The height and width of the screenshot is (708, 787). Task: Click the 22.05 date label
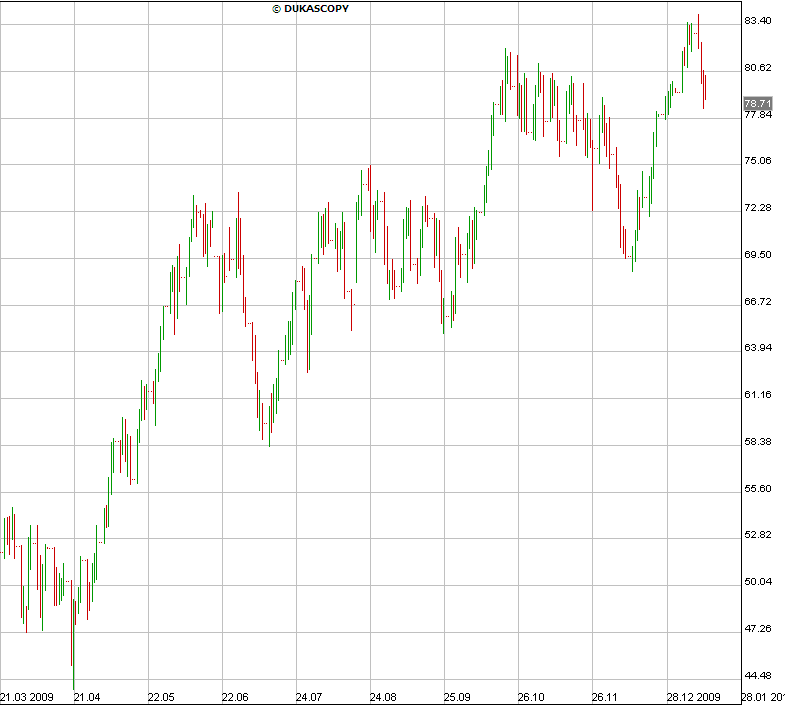coord(161,697)
